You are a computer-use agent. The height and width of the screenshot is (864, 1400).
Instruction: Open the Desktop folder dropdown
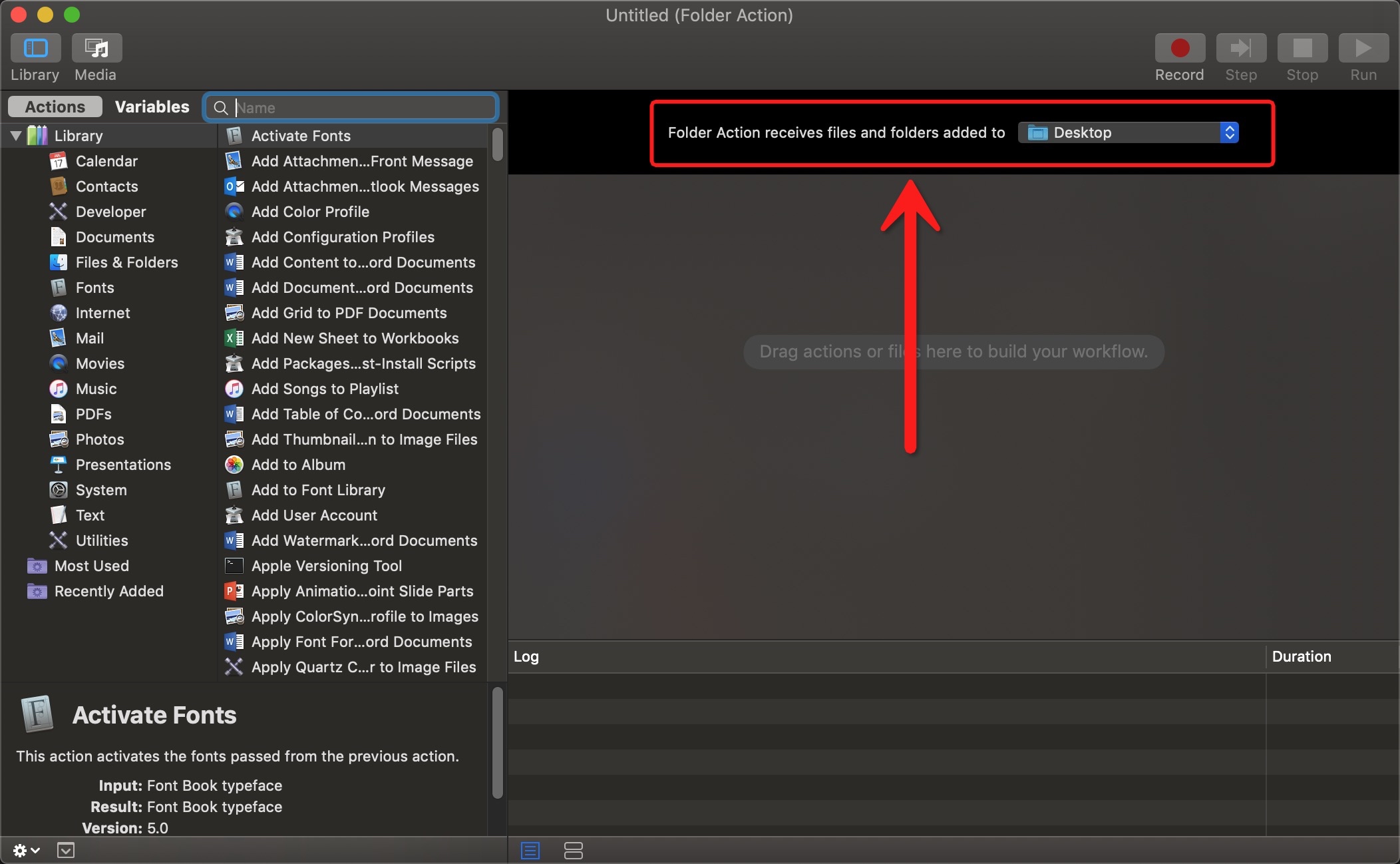click(1128, 132)
